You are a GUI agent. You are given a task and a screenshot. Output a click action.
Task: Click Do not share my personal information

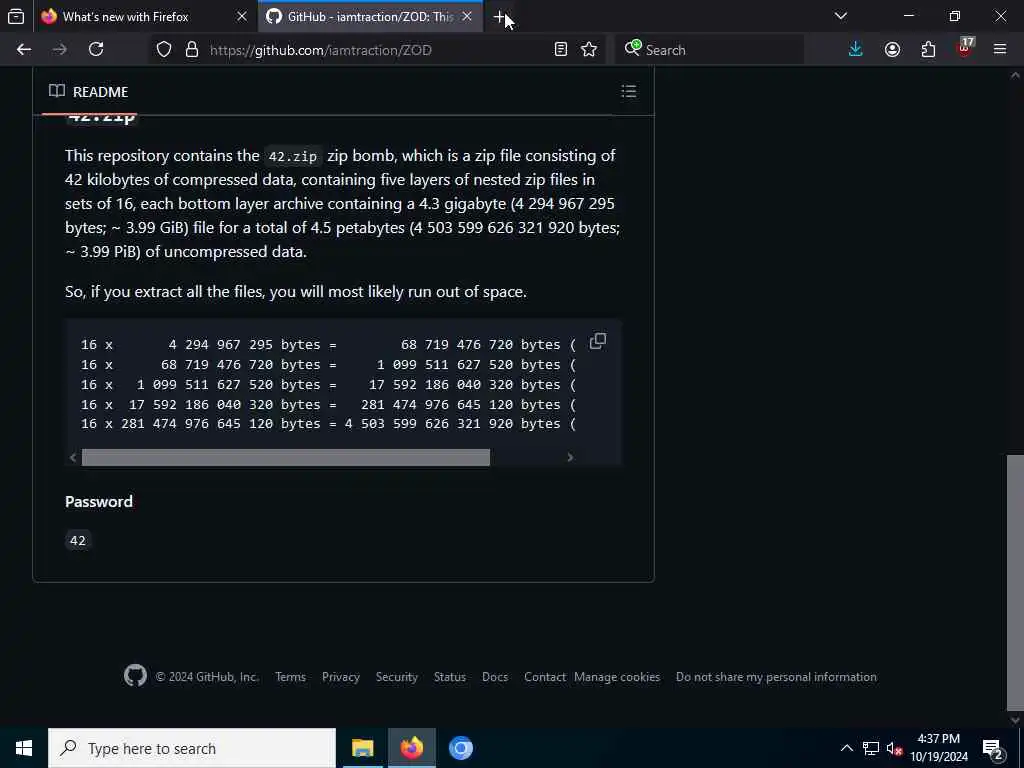click(x=776, y=677)
